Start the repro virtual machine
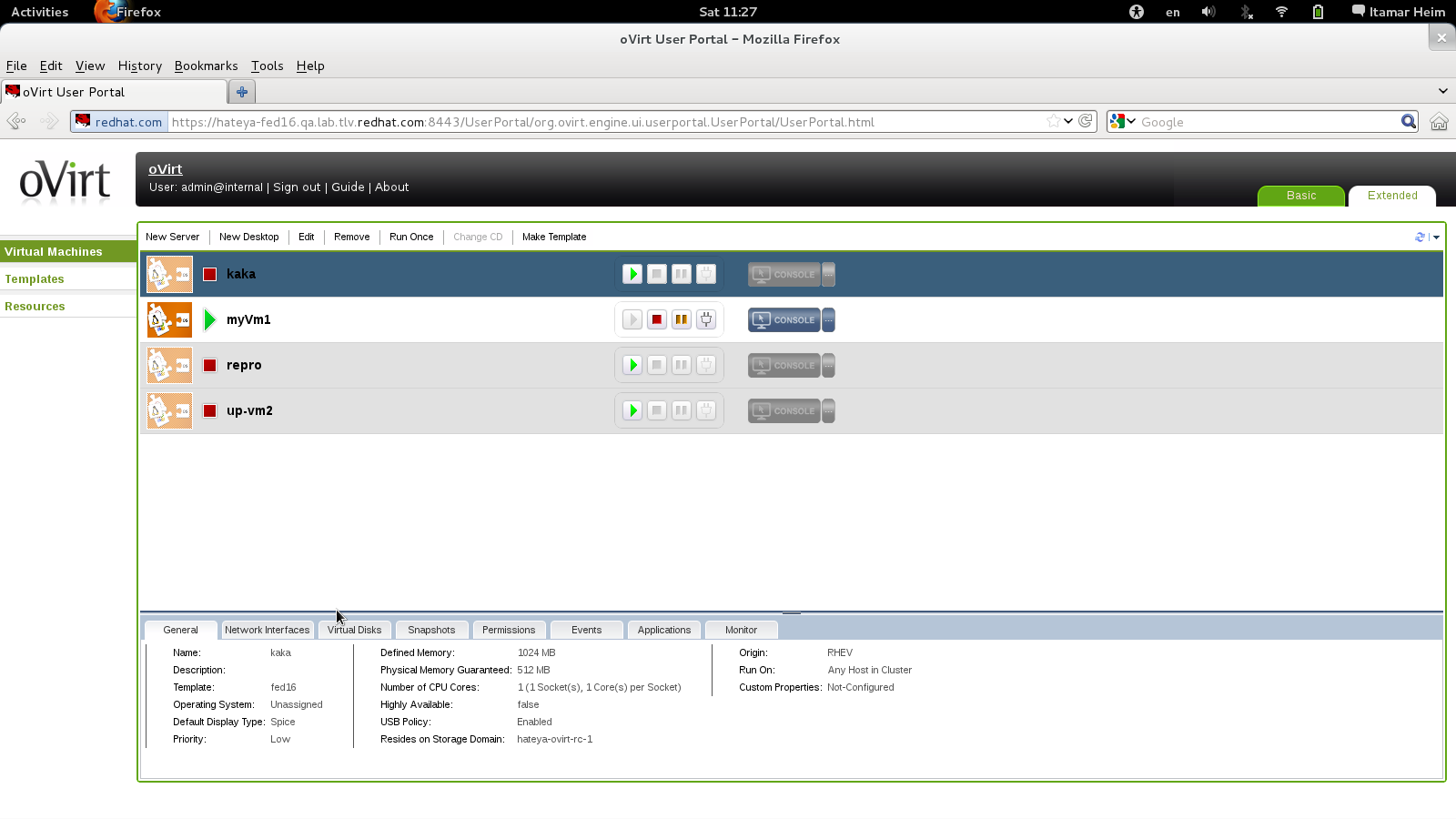Viewport: 1456px width, 819px height. [x=632, y=365]
